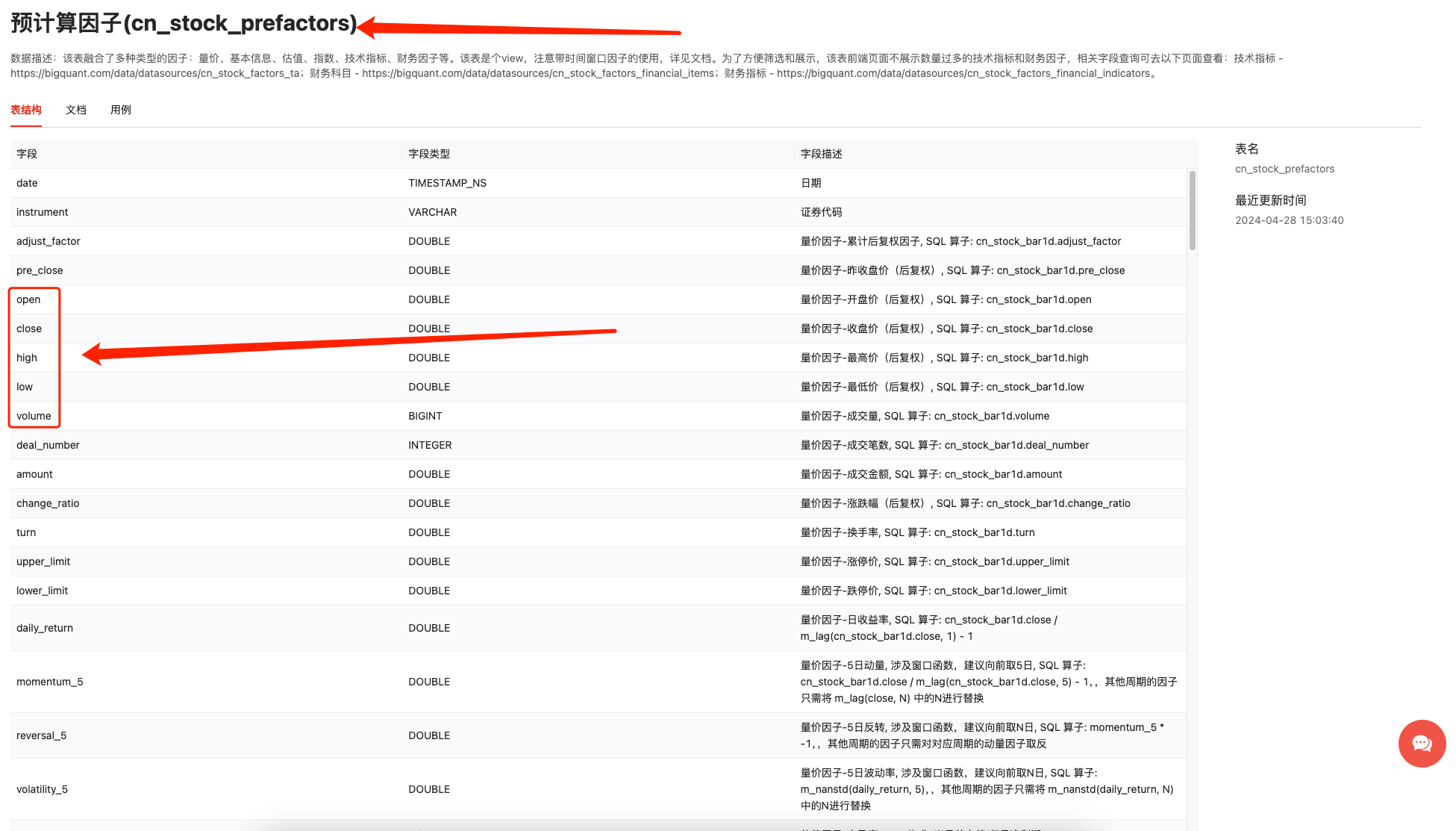Click the 字段描述 column header

click(821, 154)
